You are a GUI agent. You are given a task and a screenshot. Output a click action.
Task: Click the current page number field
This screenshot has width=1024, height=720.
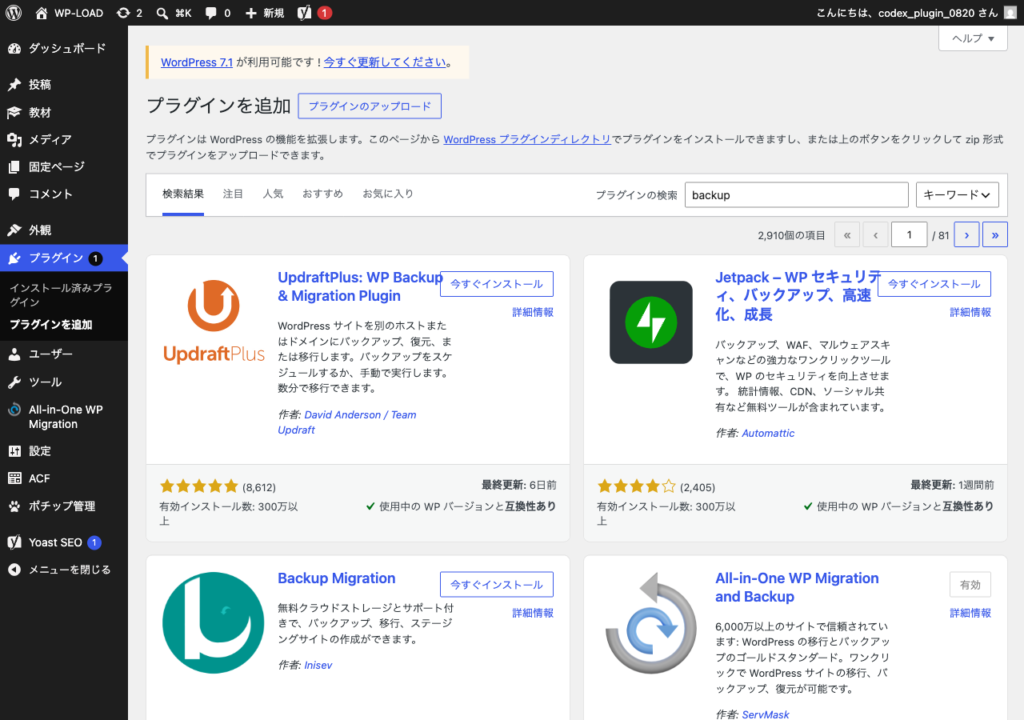(909, 235)
